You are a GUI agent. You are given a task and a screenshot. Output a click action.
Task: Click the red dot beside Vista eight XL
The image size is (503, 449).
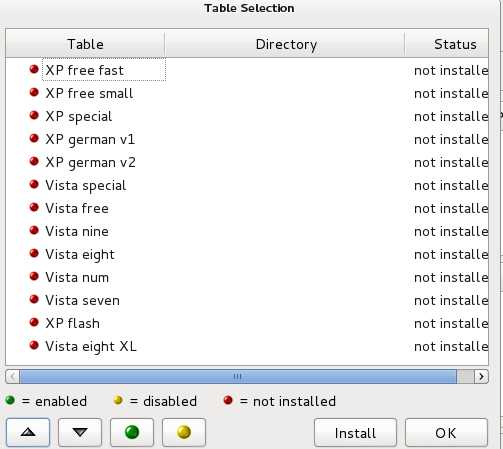tap(34, 345)
